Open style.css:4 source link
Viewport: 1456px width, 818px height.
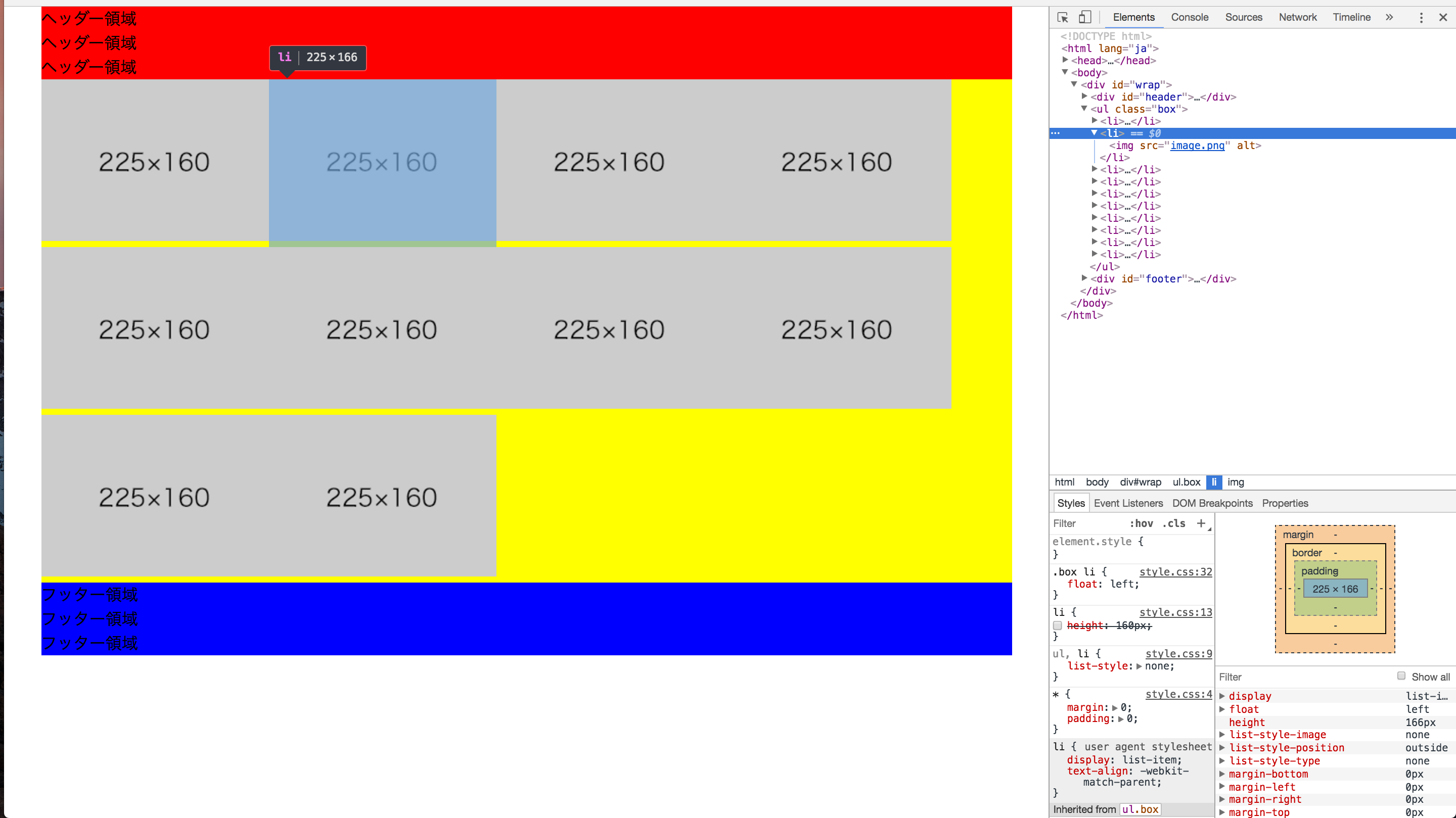coord(1178,694)
